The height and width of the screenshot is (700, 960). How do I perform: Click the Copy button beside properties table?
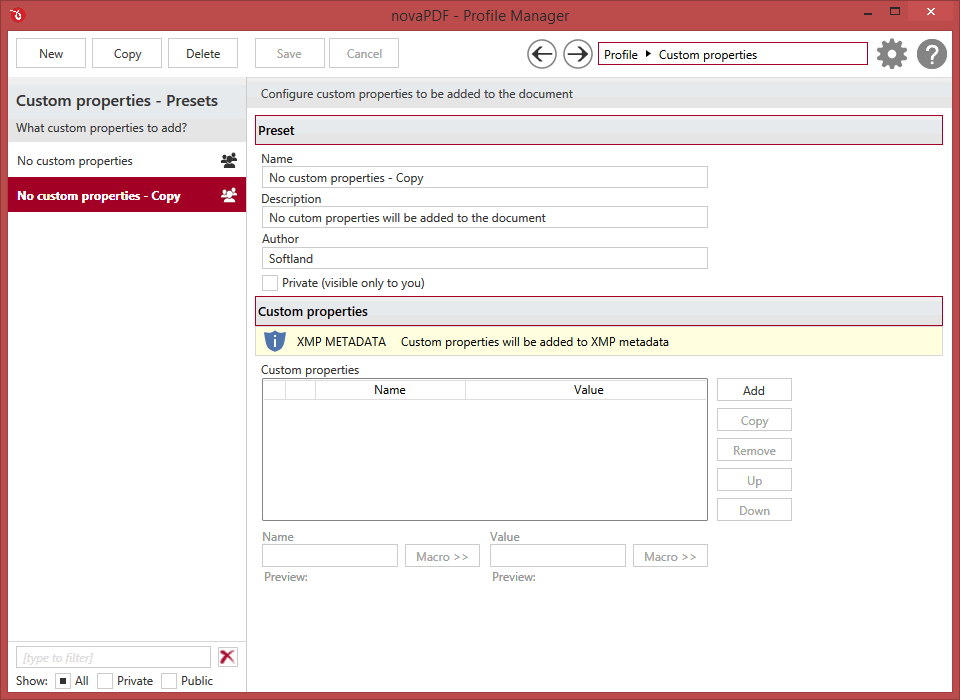[x=754, y=420]
